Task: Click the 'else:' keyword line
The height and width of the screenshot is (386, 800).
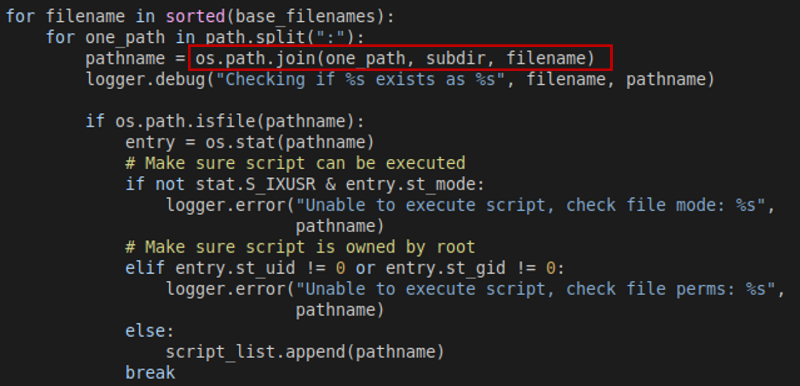Action: [150, 331]
